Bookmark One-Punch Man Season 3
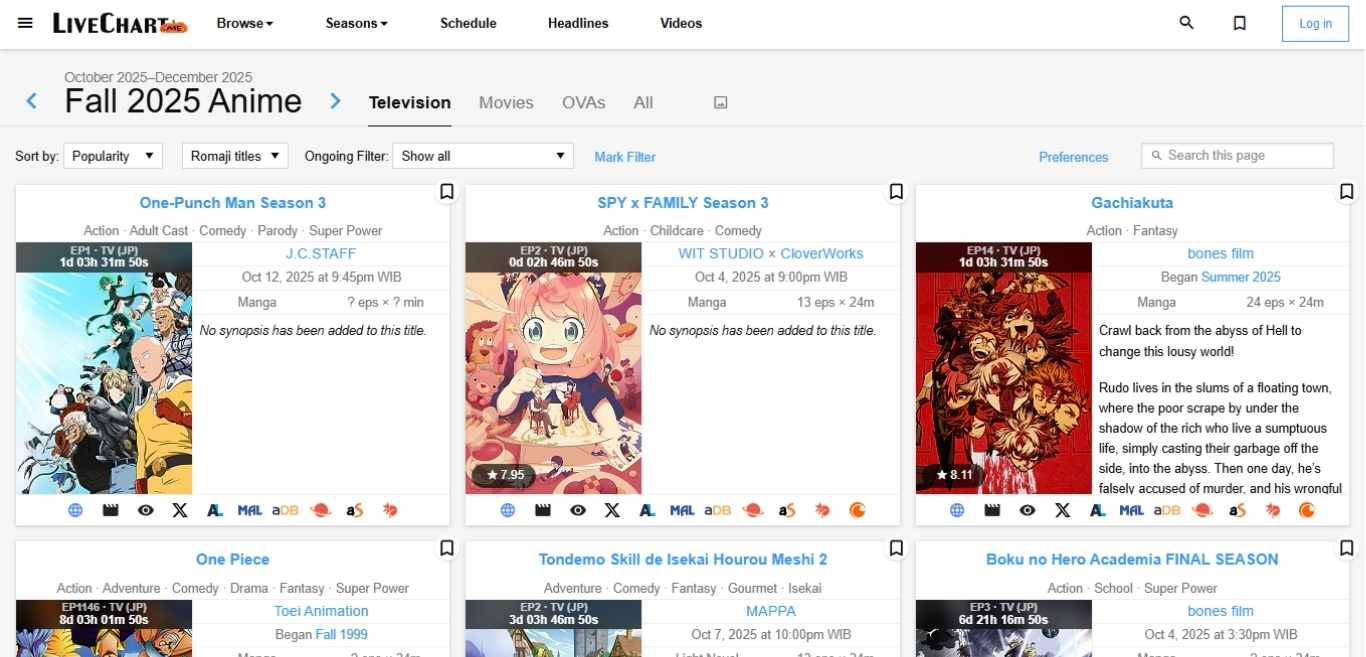 pyautogui.click(x=446, y=191)
